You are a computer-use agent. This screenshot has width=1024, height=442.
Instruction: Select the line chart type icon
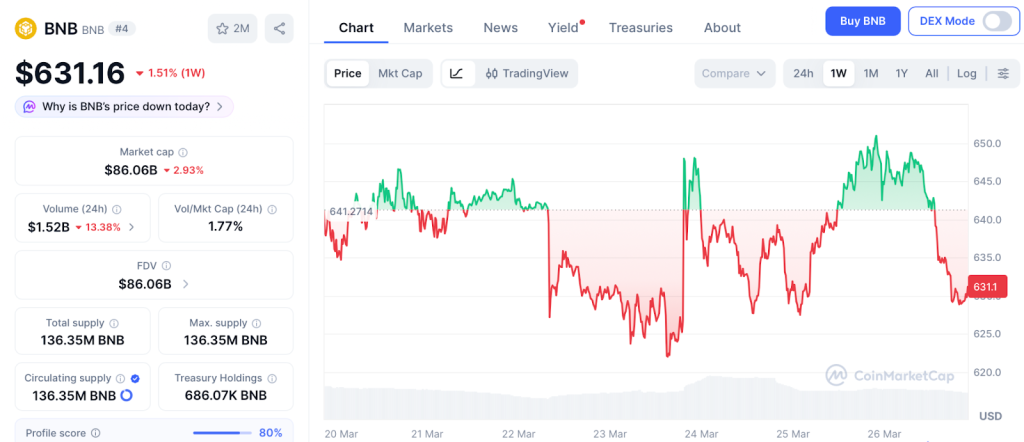457,73
